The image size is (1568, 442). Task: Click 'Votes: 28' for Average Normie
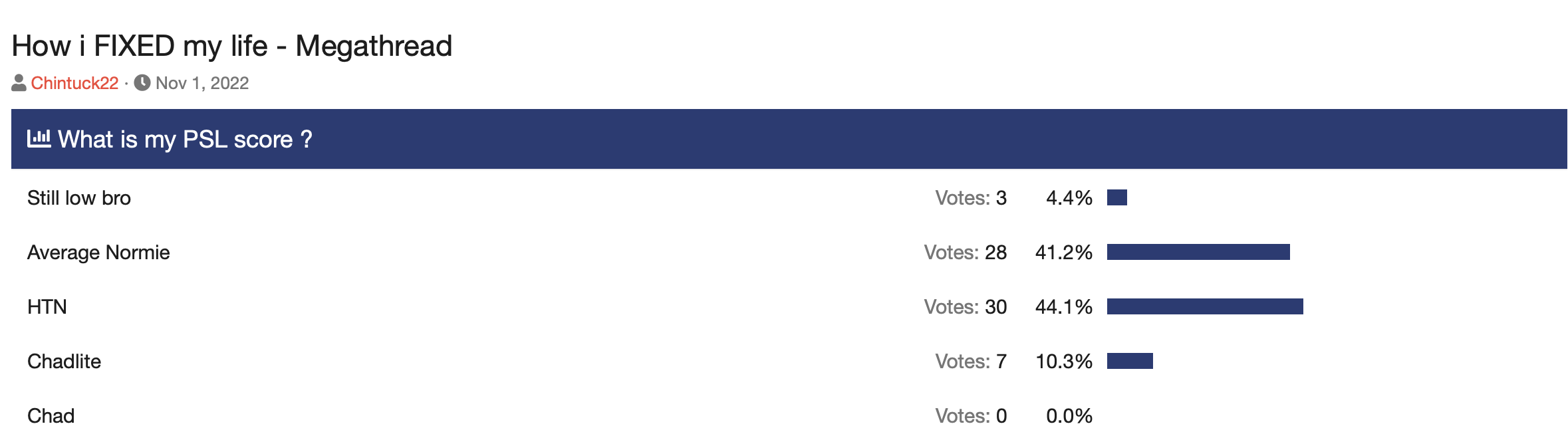tap(965, 253)
